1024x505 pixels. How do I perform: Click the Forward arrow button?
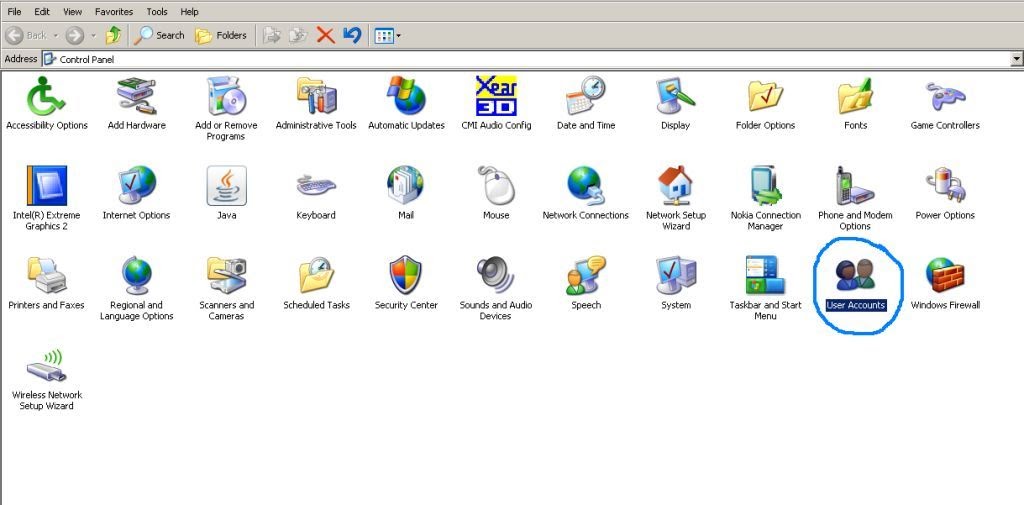click(x=74, y=35)
